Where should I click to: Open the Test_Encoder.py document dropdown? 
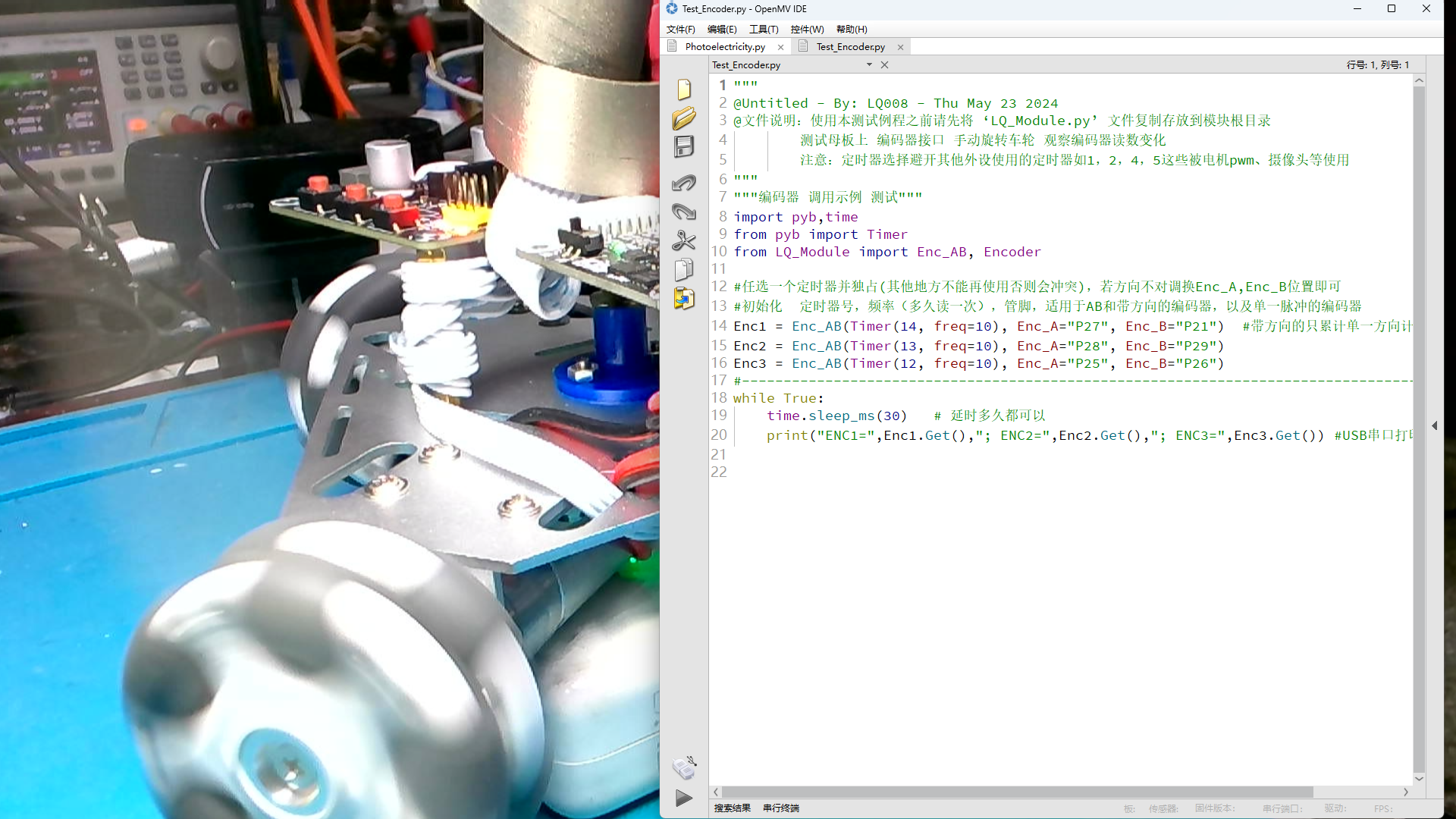pos(869,65)
